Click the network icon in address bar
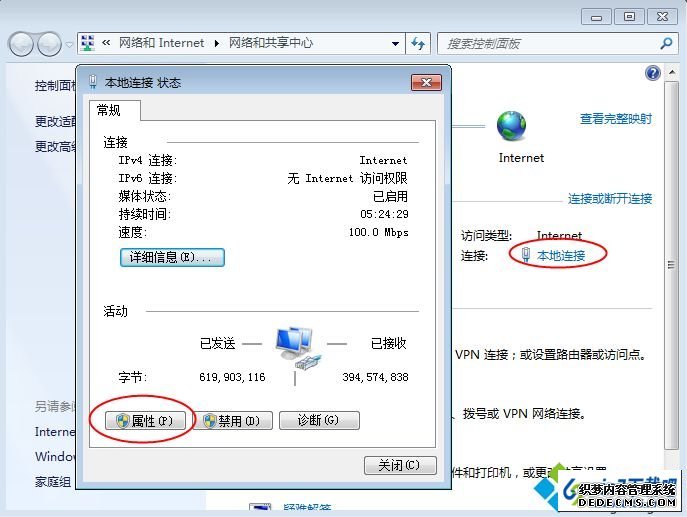687x517 pixels. (x=88, y=43)
